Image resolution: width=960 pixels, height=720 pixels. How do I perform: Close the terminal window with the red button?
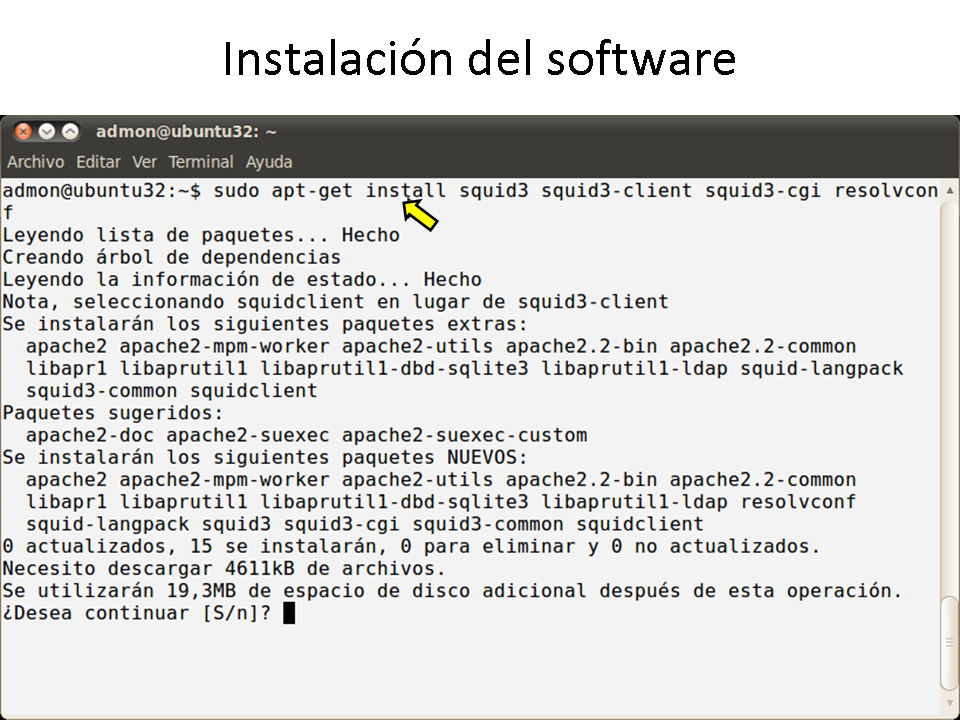click(23, 131)
